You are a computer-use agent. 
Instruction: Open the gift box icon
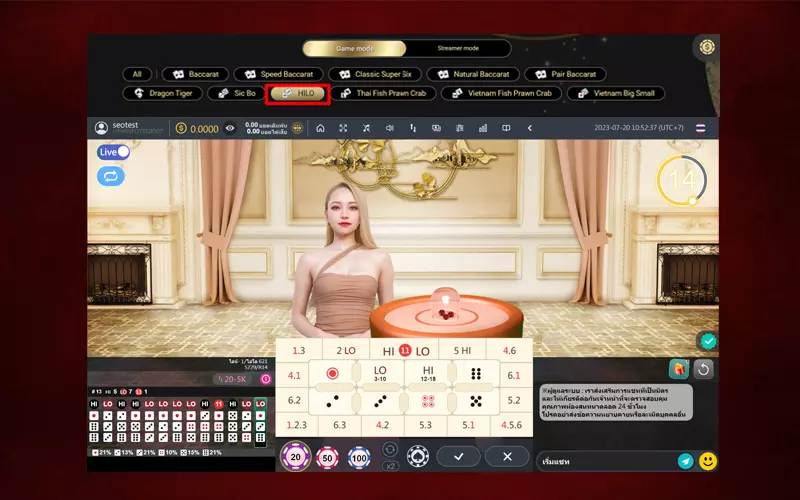coord(679,369)
